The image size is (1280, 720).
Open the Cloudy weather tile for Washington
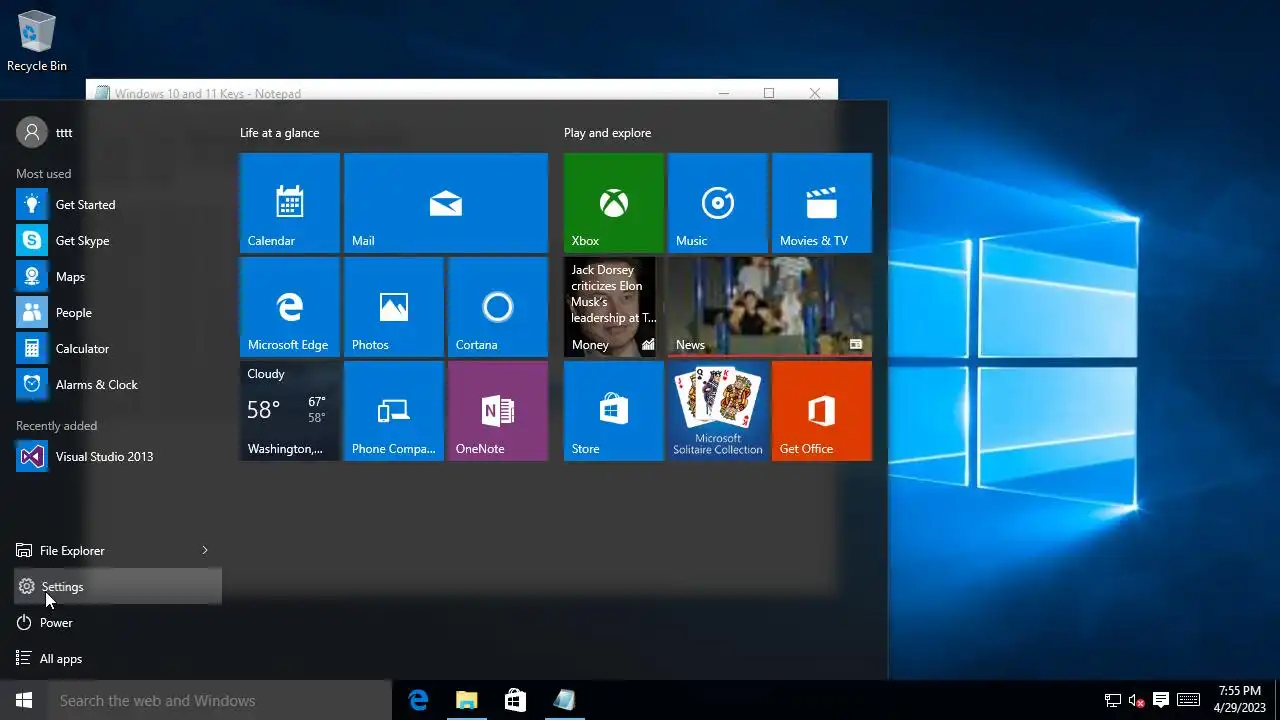tap(290, 411)
